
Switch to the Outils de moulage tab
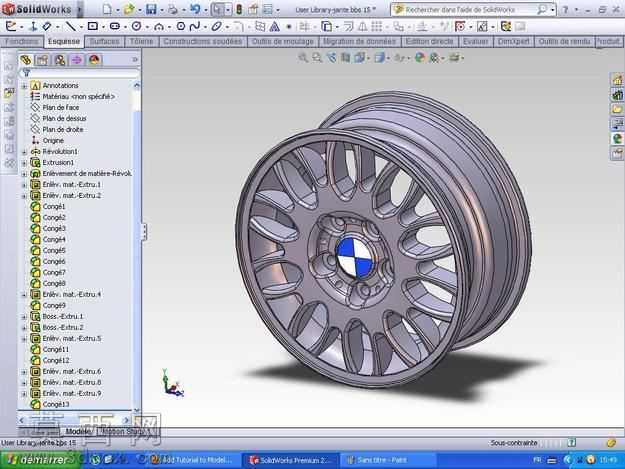click(x=283, y=41)
